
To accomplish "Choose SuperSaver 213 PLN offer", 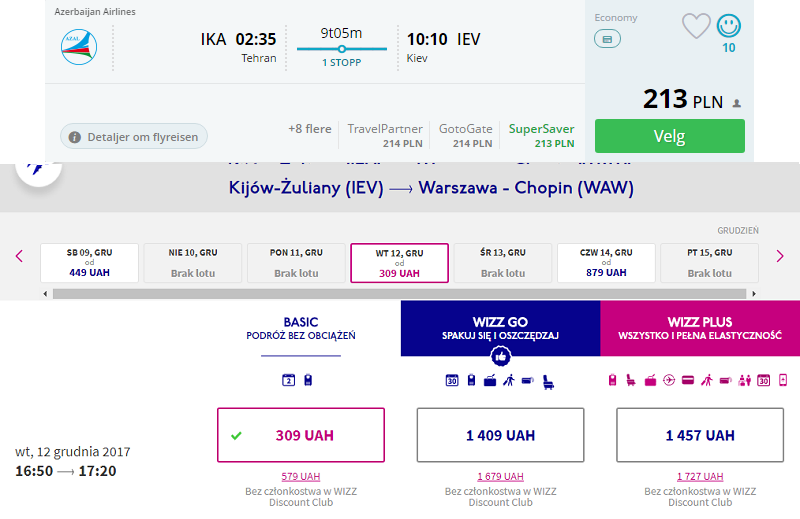I will pyautogui.click(x=541, y=135).
